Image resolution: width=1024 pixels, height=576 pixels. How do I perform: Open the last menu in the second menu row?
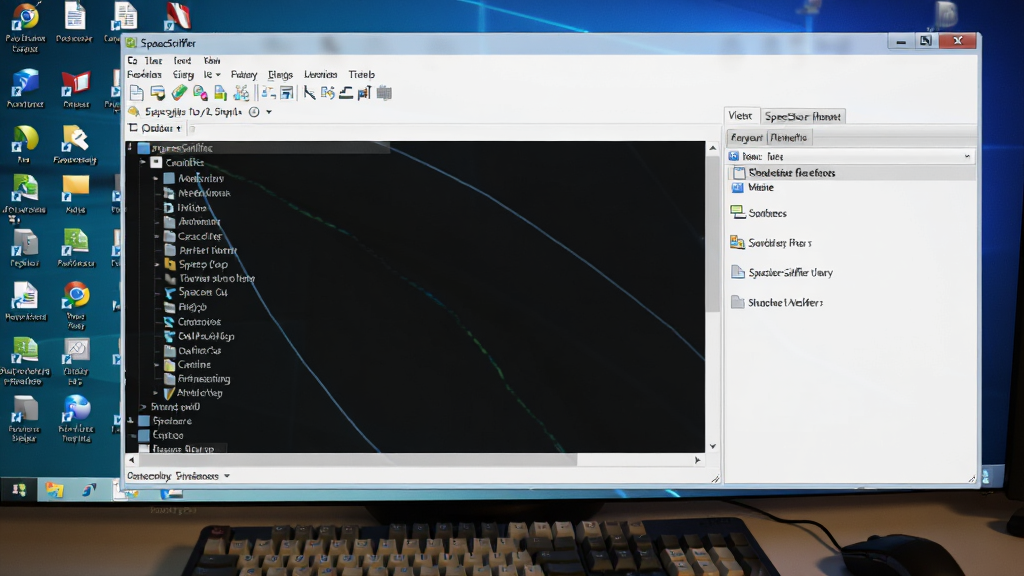coord(361,74)
